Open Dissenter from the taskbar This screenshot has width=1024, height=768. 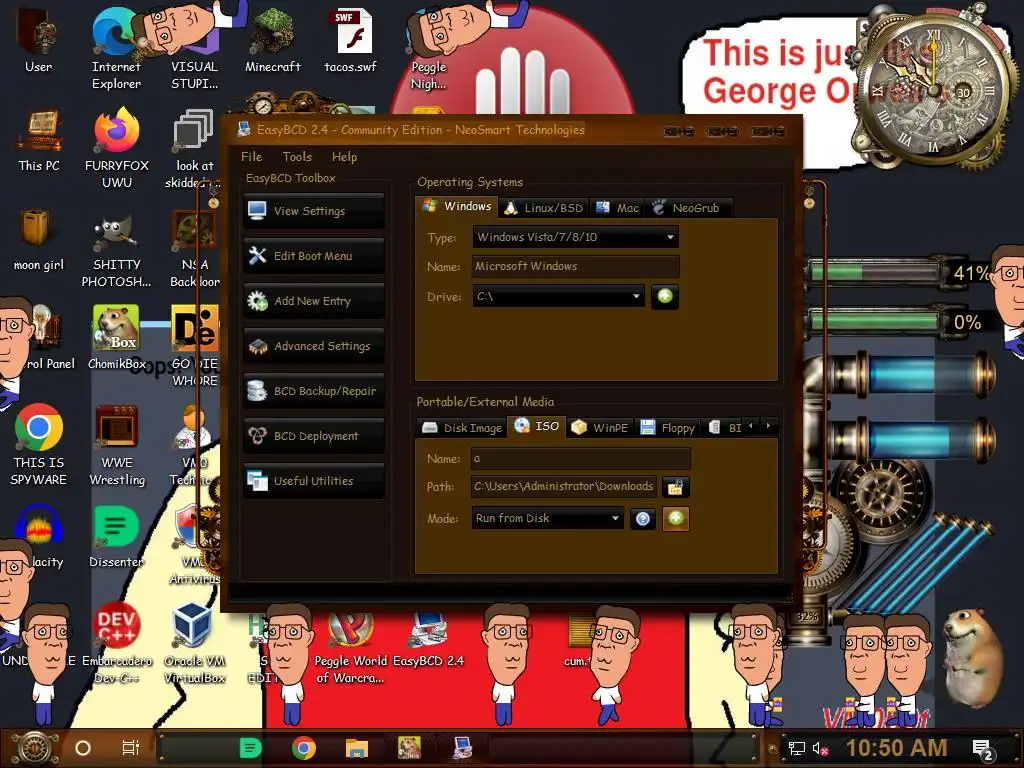pyautogui.click(x=251, y=748)
